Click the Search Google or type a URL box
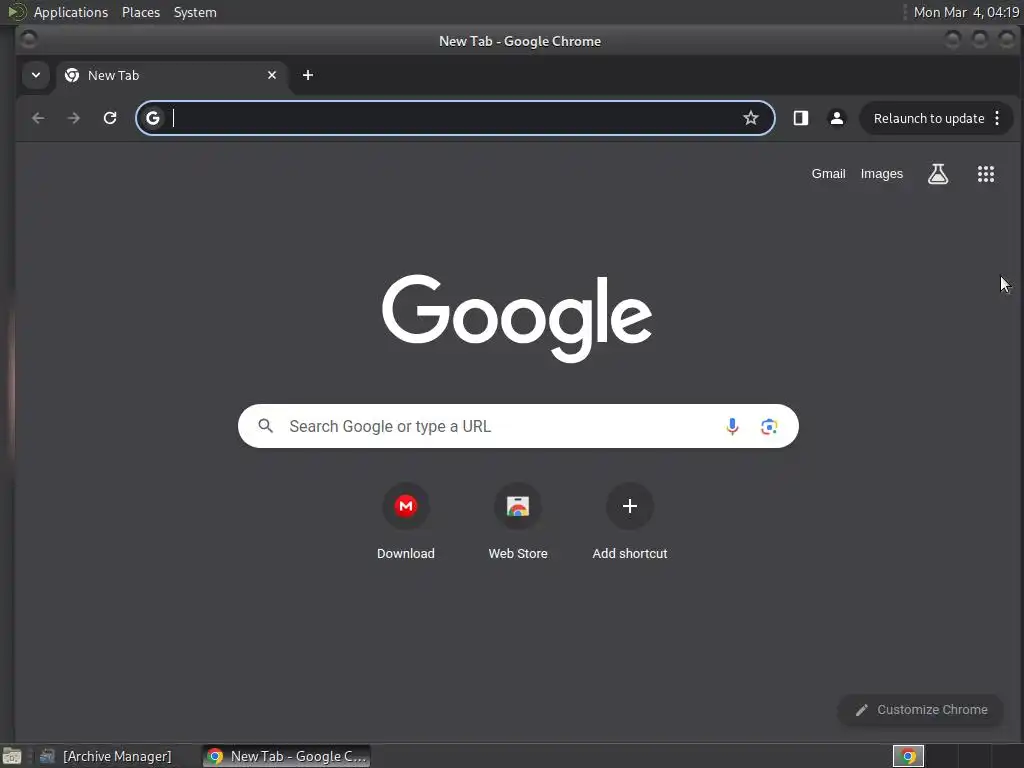 coord(518,426)
